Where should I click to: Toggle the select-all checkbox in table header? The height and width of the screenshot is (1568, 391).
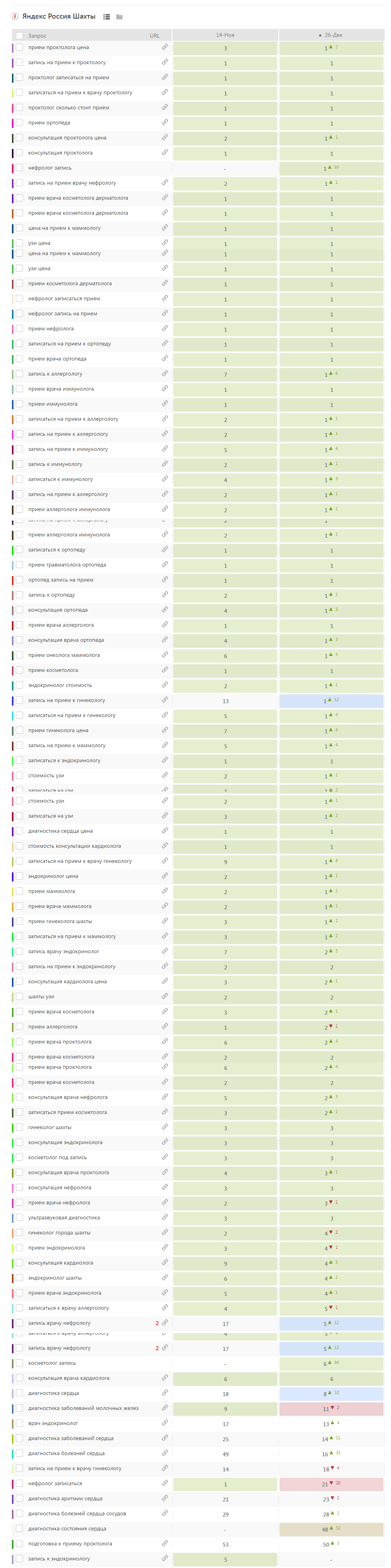coord(19,35)
